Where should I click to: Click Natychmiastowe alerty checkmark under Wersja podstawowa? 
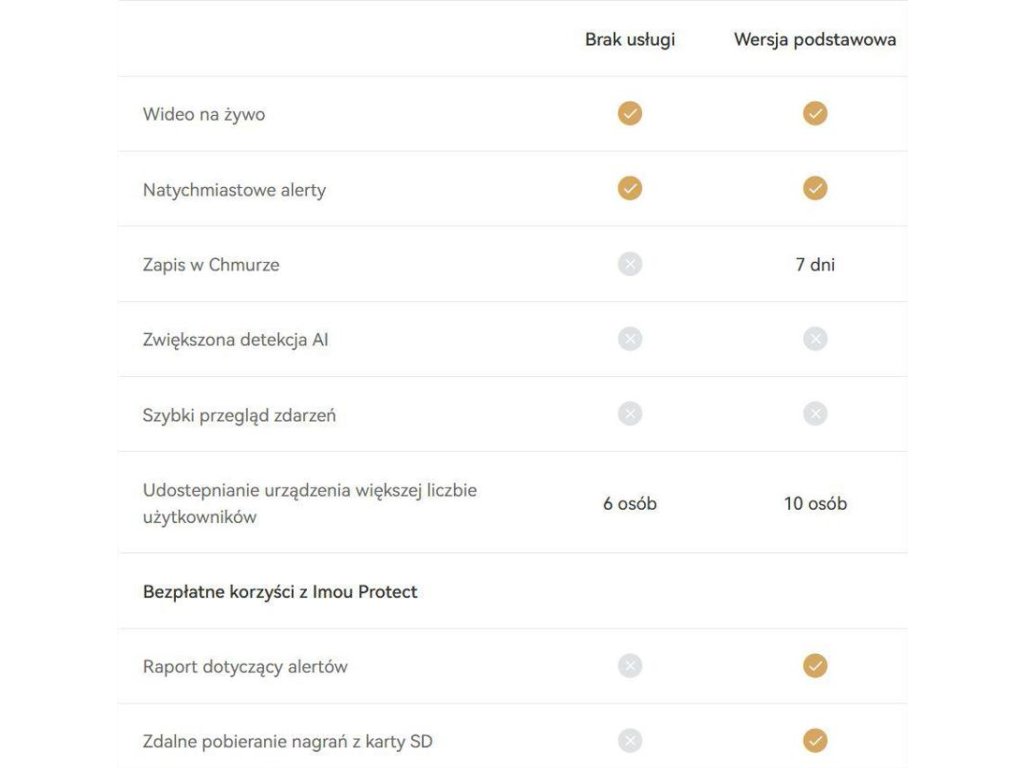815,189
